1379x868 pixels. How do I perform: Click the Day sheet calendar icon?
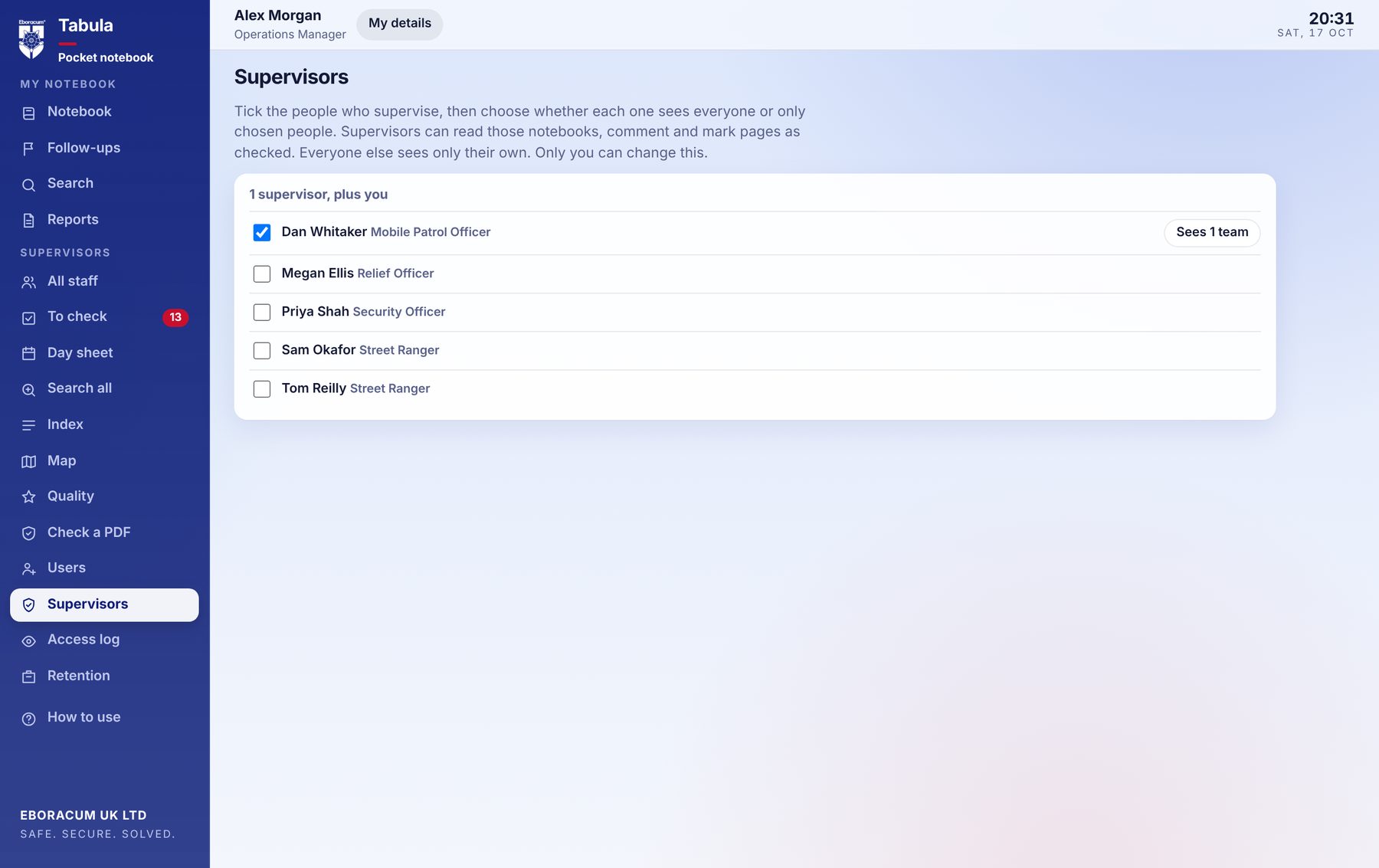click(29, 353)
